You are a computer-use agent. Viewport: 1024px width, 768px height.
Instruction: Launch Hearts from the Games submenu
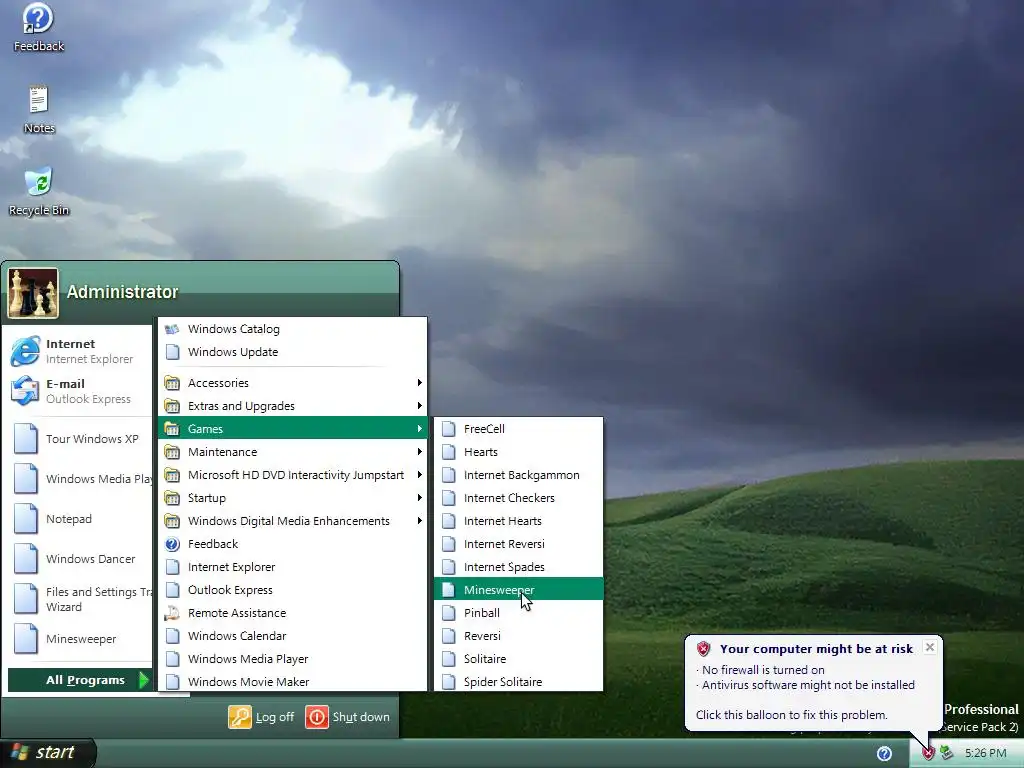[519, 452]
